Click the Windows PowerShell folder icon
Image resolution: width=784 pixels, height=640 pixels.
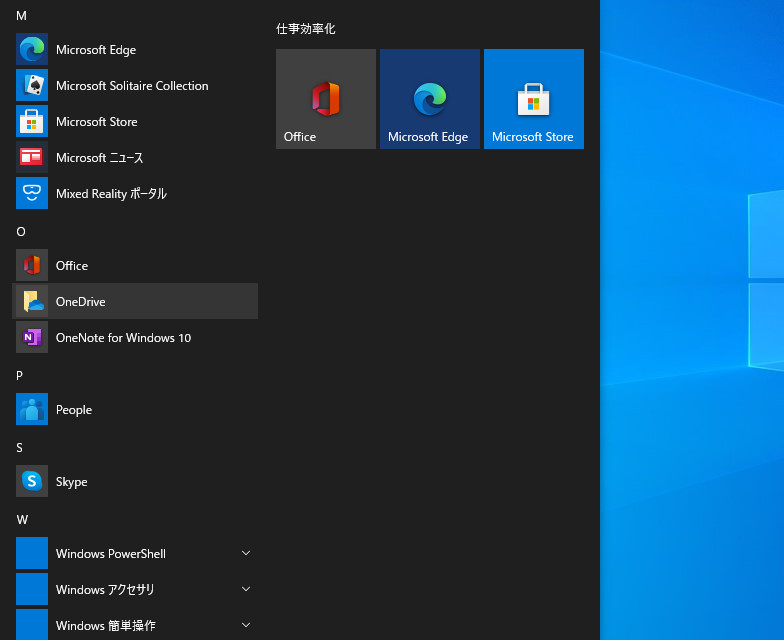[32, 553]
